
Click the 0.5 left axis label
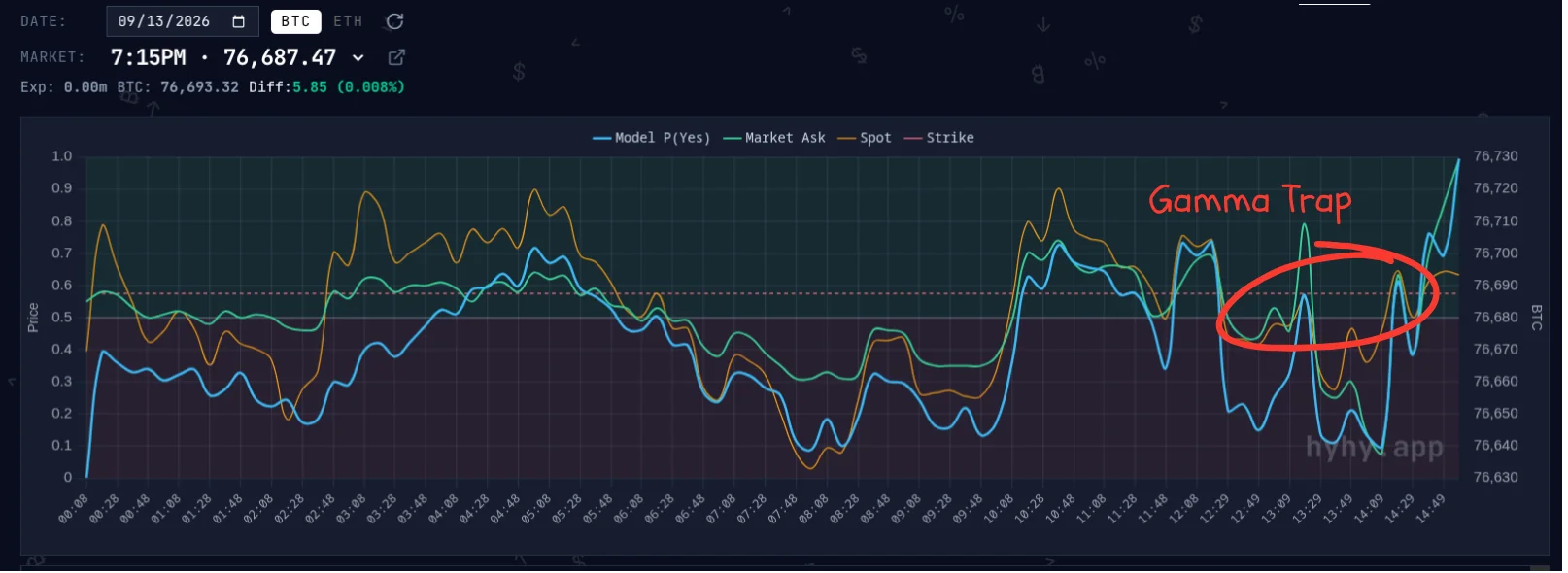[x=62, y=318]
